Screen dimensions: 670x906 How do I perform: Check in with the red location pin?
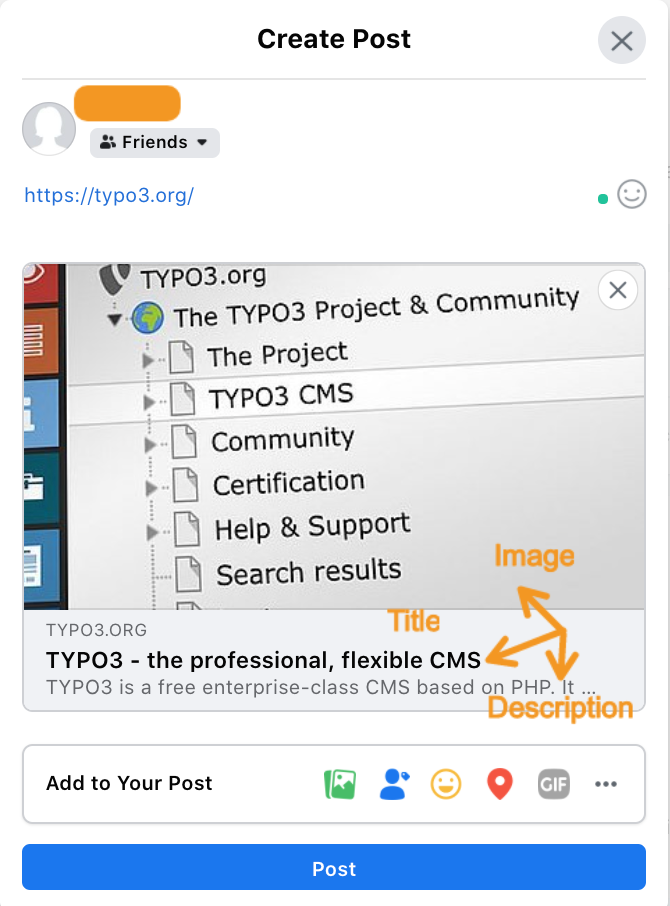pyautogui.click(x=499, y=784)
